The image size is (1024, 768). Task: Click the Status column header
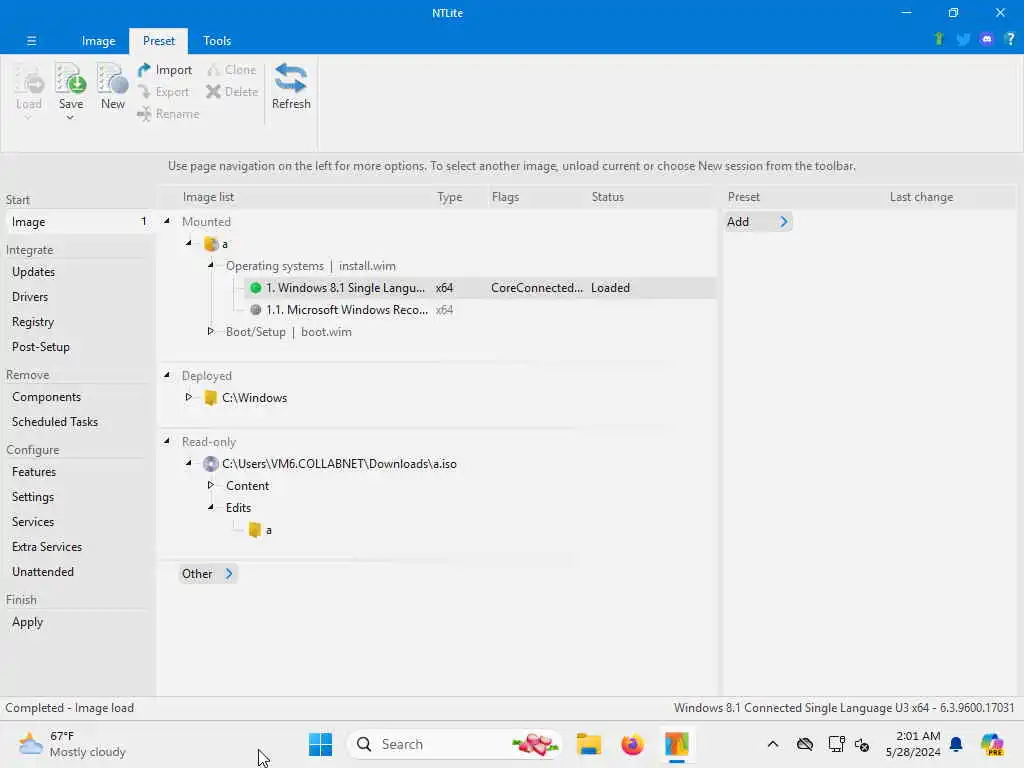[607, 197]
